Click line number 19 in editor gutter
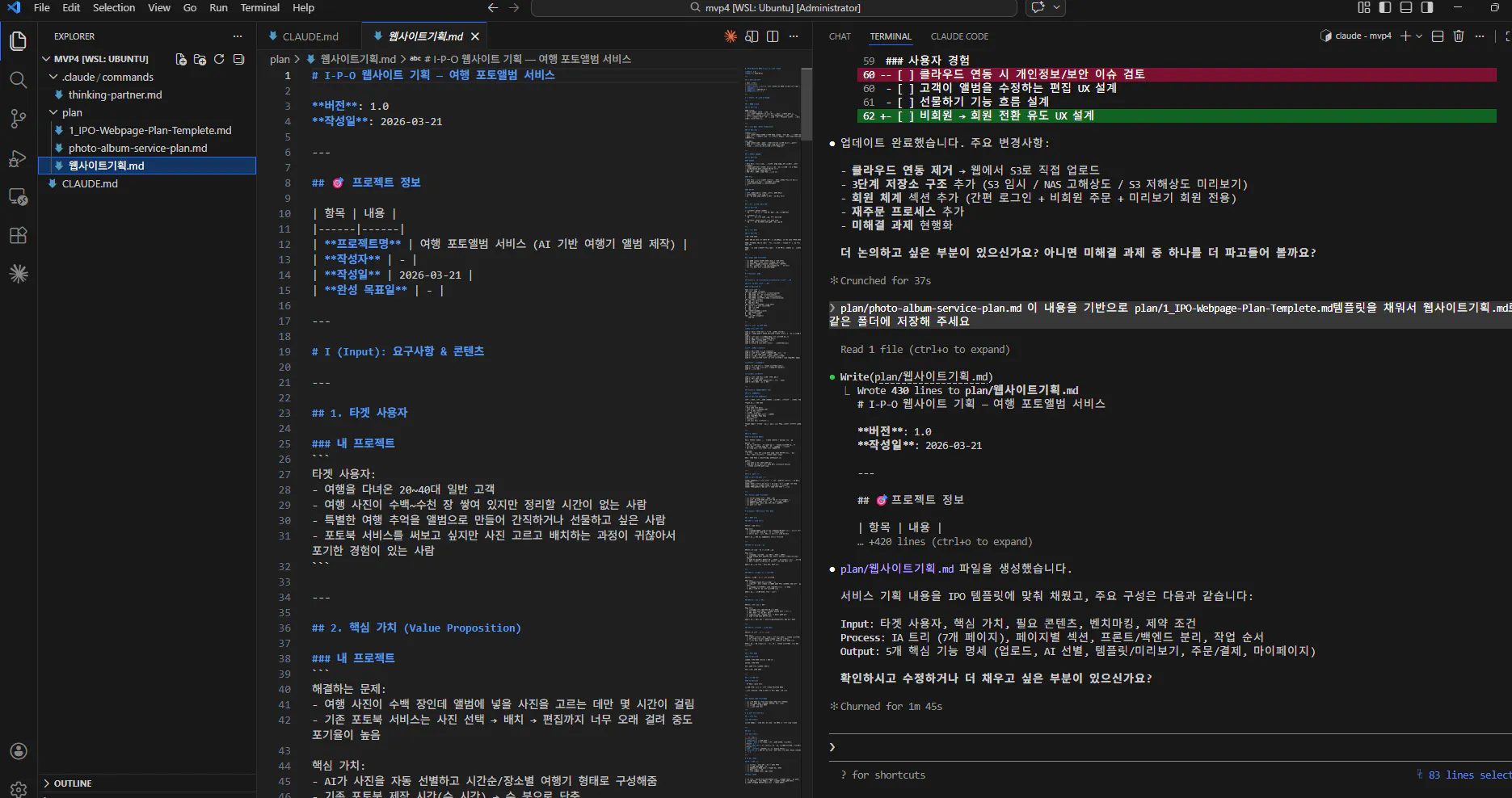The width and height of the screenshot is (1512, 798). point(284,352)
